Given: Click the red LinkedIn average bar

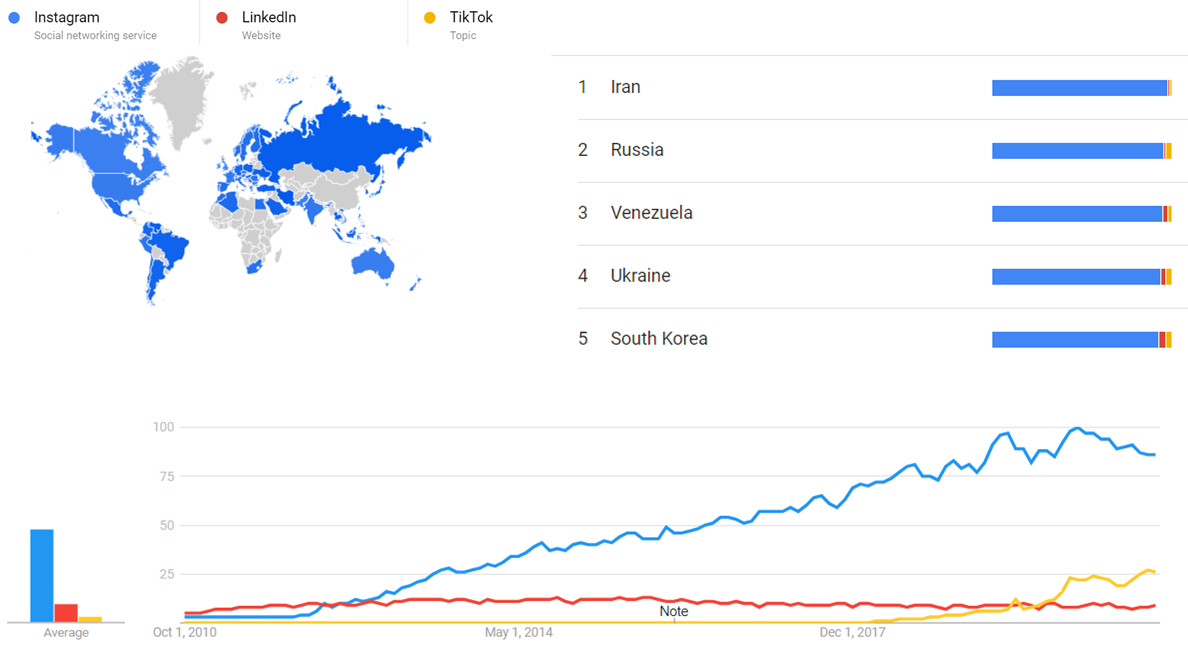Looking at the screenshot, I should (66, 613).
